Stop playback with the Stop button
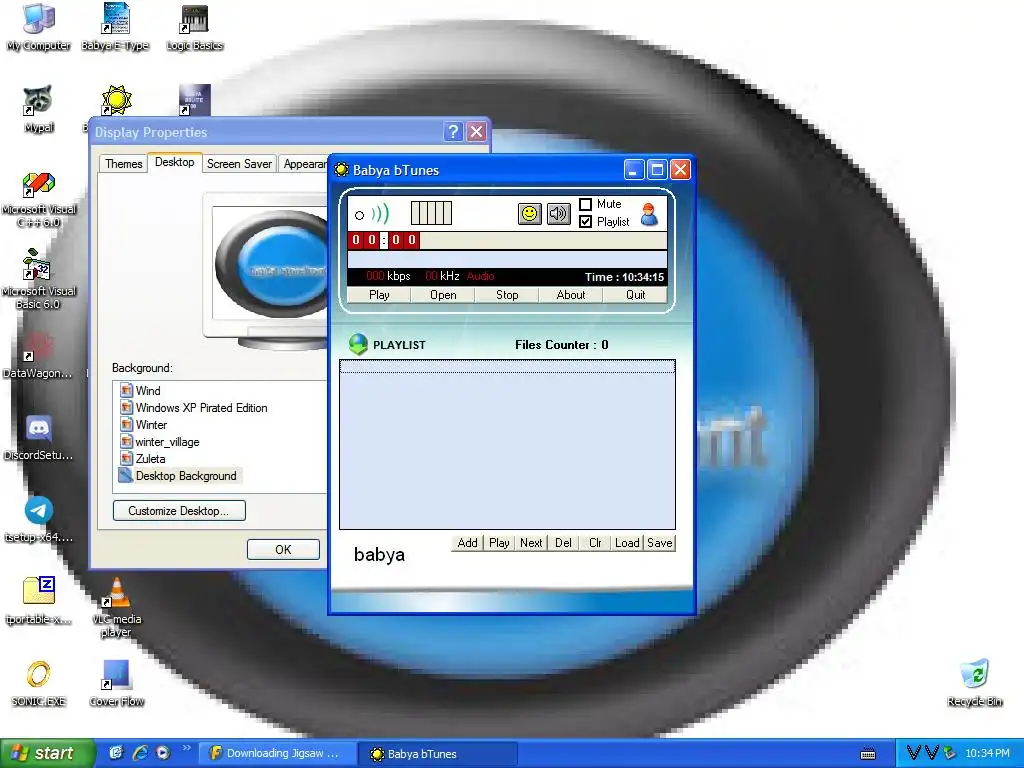The image size is (1024, 768). (507, 295)
